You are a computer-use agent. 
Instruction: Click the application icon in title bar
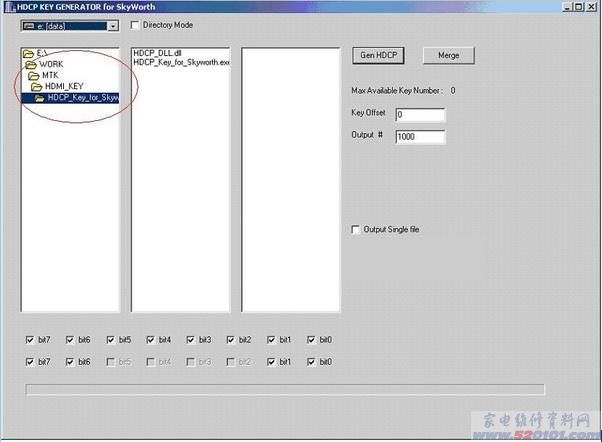[x=11, y=7]
